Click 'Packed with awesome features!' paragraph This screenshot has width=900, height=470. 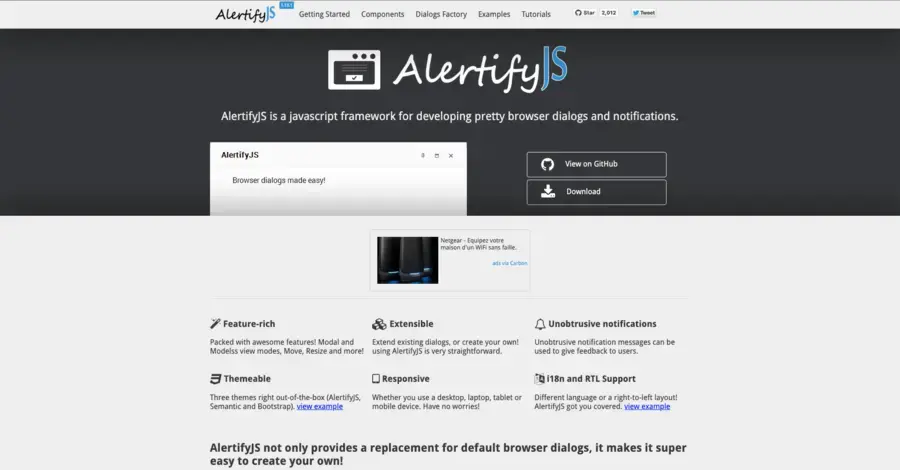[x=286, y=347]
